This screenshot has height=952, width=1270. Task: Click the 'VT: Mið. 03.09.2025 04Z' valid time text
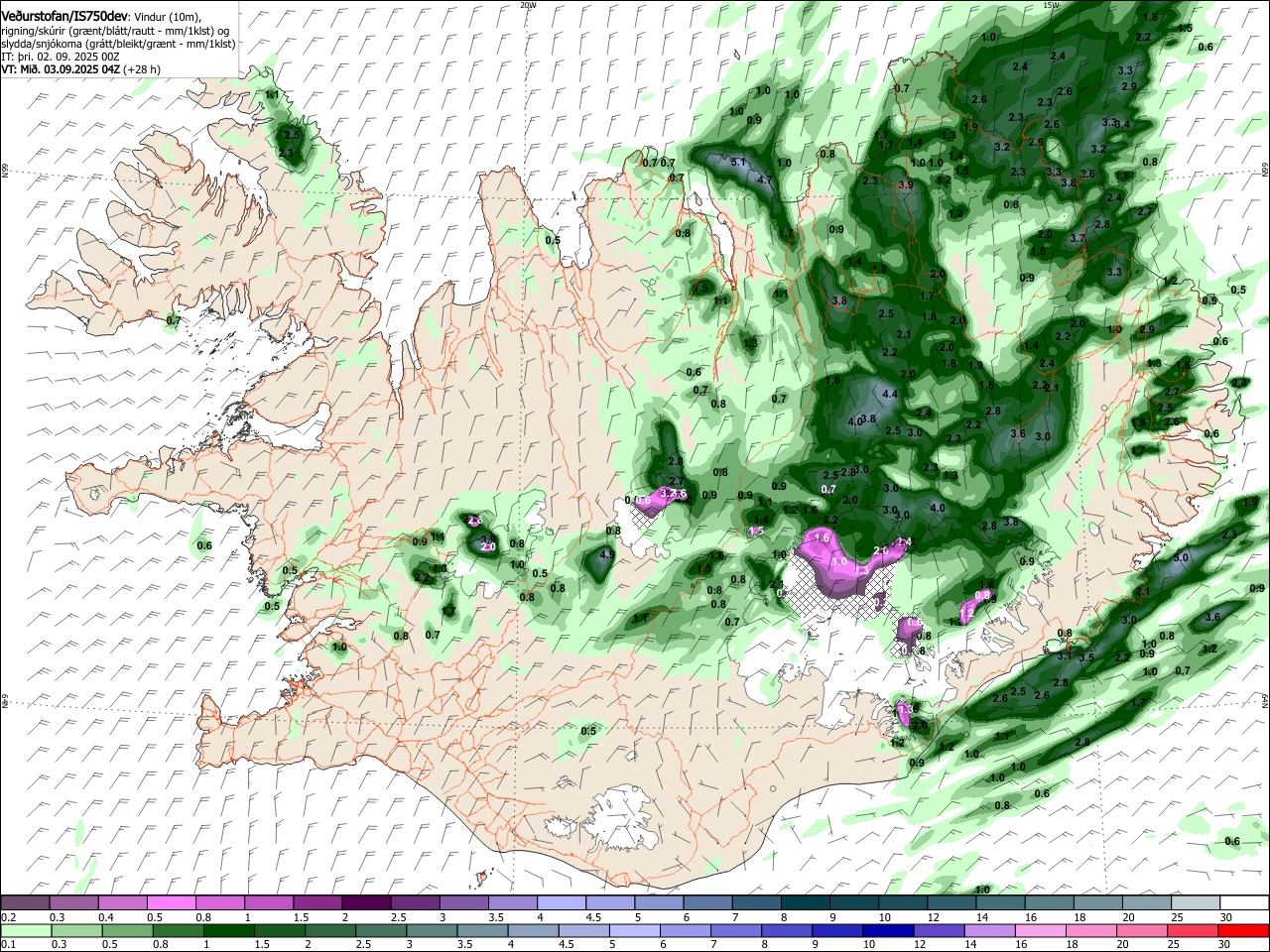tap(62, 69)
